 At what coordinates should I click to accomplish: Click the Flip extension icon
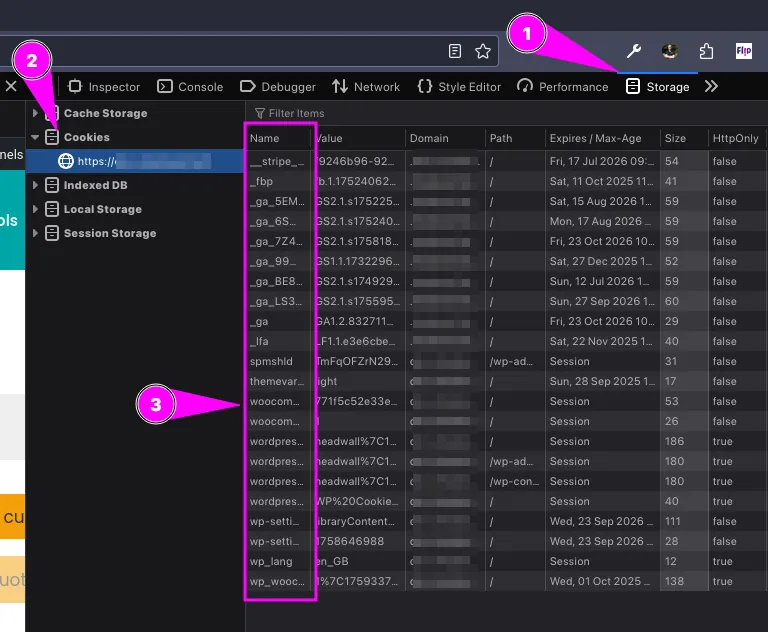click(743, 51)
